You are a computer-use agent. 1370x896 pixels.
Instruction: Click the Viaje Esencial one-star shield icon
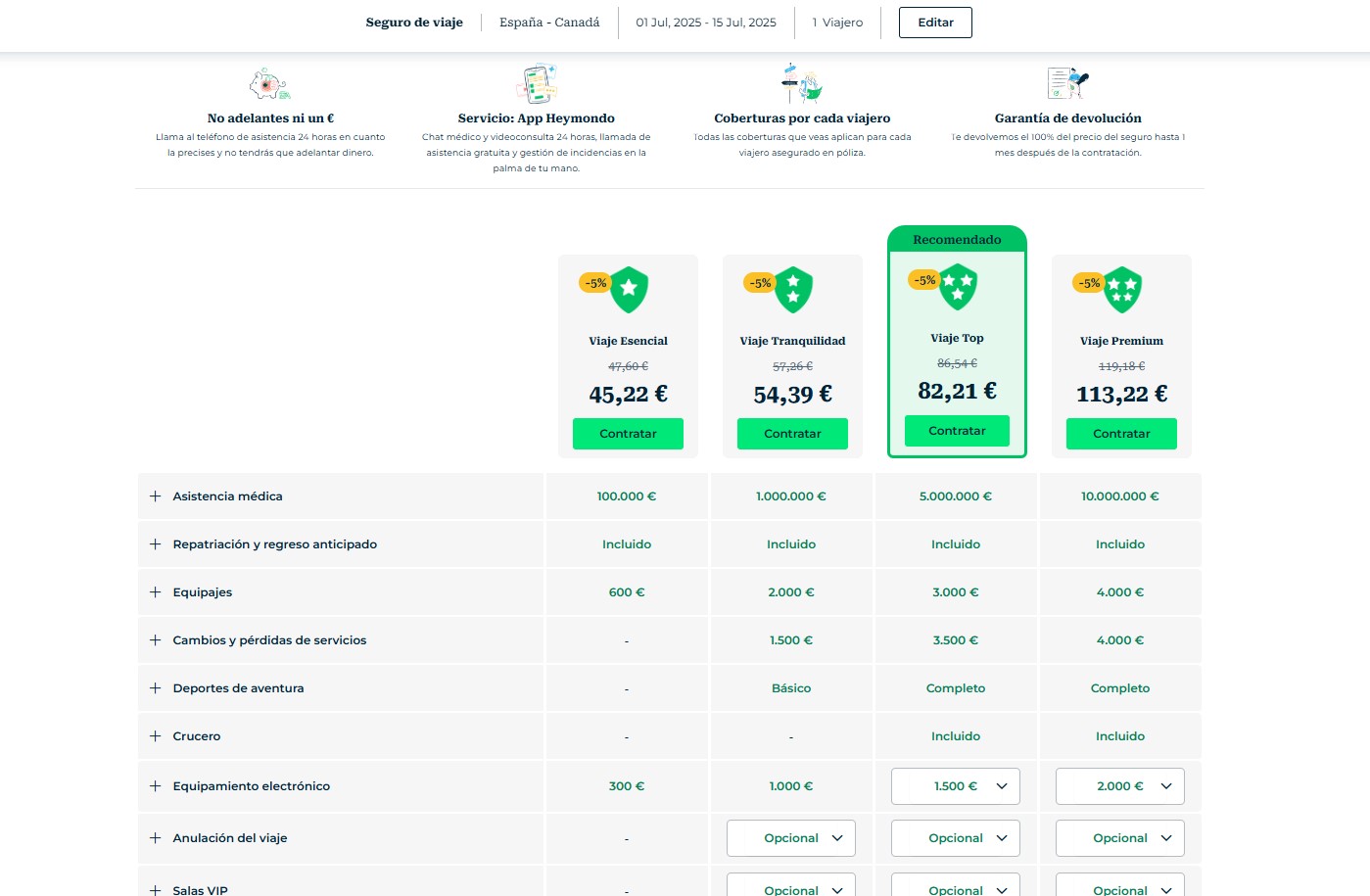click(x=629, y=290)
